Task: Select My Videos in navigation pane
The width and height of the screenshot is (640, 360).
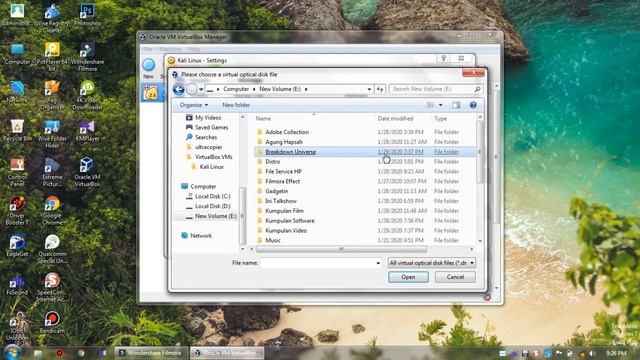Action: [x=203, y=118]
